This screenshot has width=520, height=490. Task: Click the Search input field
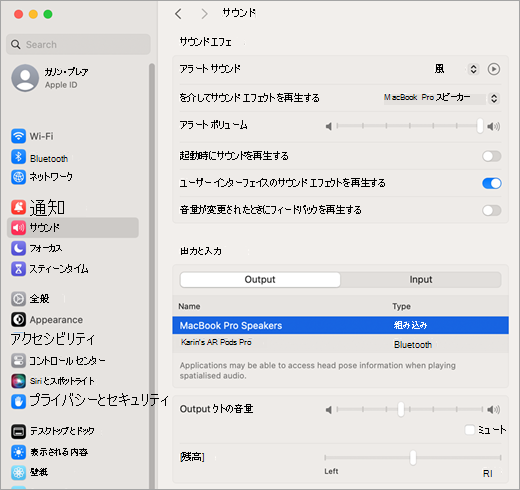78,44
